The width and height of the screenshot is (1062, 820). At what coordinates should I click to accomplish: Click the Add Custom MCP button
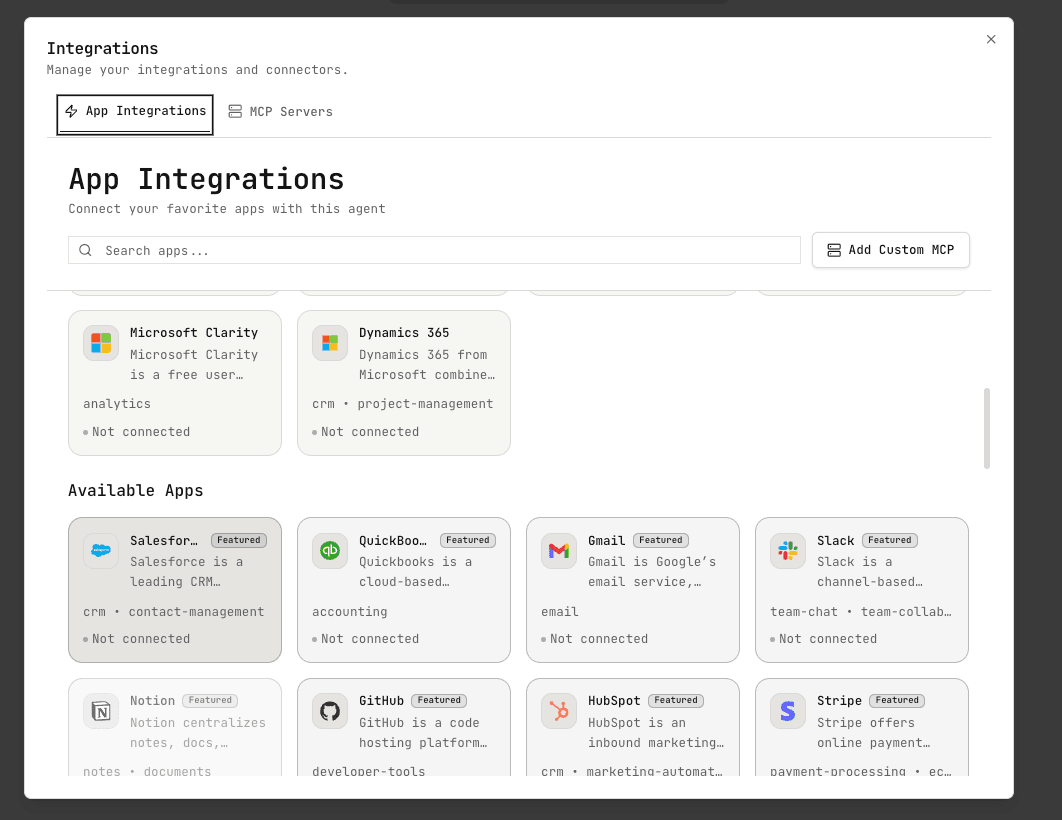(x=890, y=250)
